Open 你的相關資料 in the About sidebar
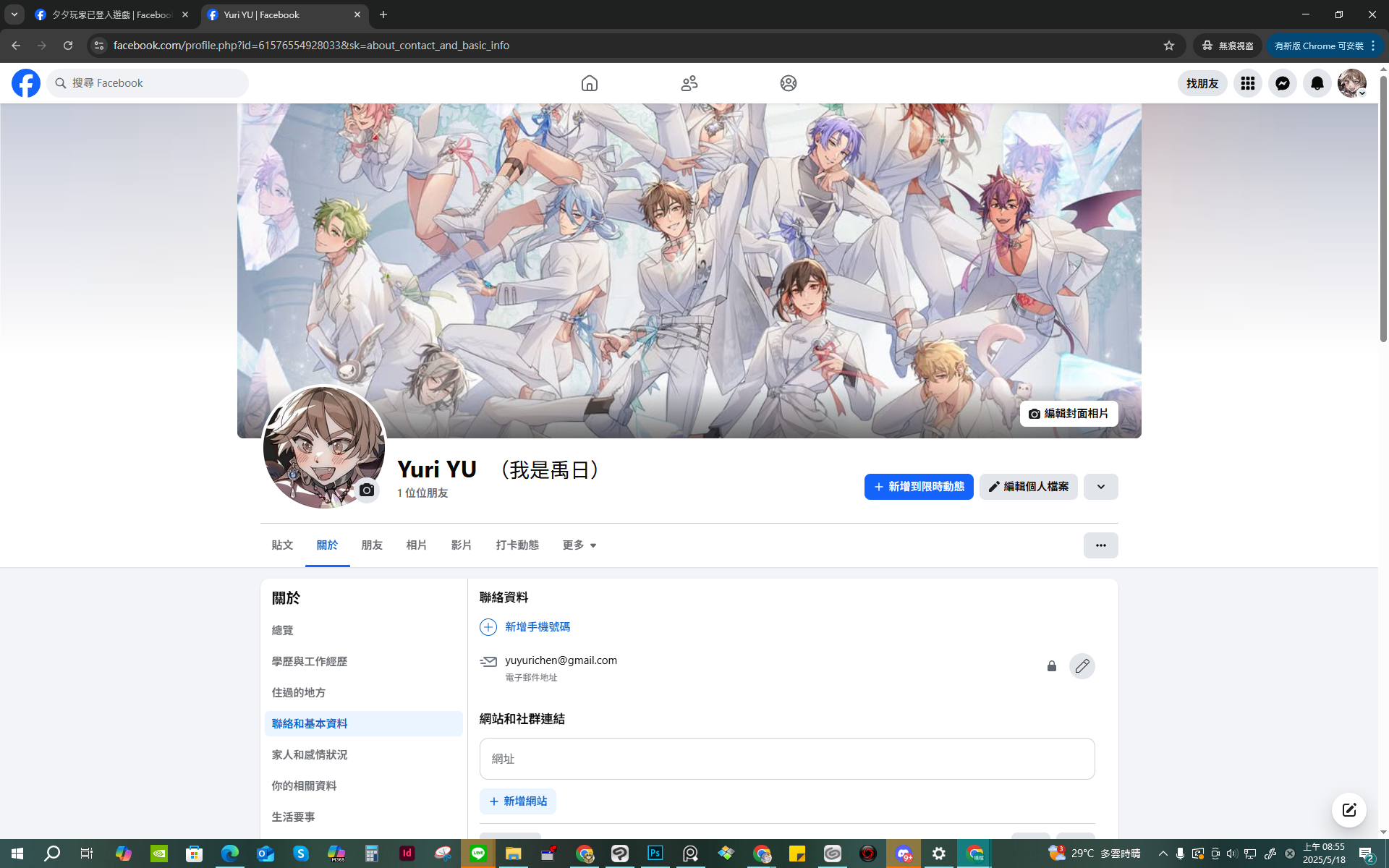 pos(364,786)
